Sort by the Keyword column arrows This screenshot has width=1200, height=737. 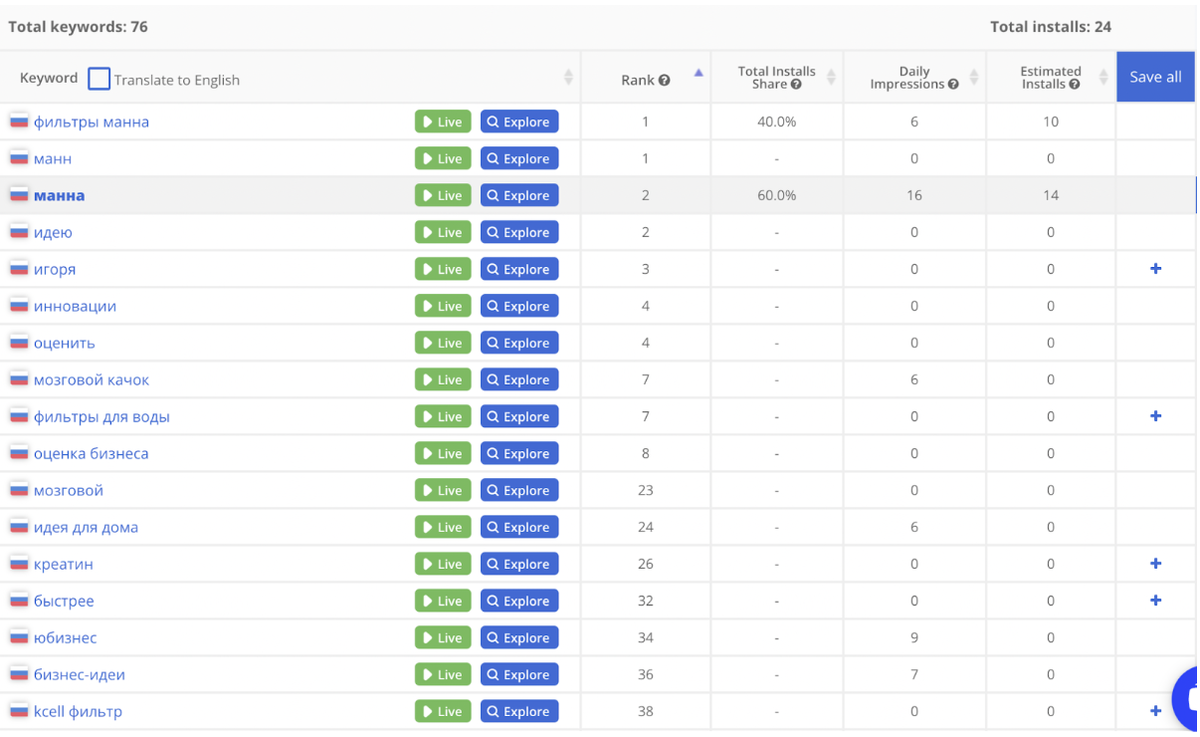(568, 77)
